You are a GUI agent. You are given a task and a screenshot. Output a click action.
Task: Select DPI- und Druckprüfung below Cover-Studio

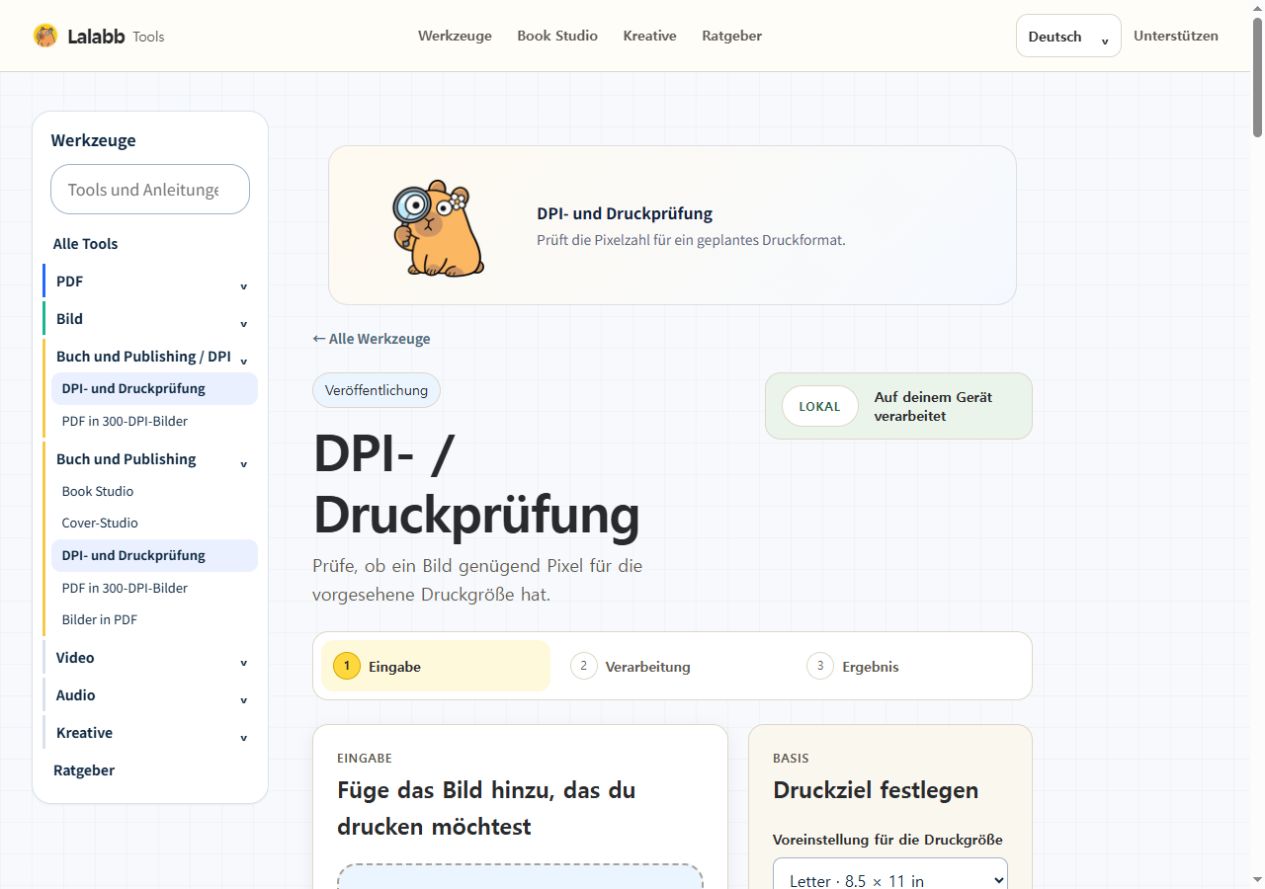154,556
